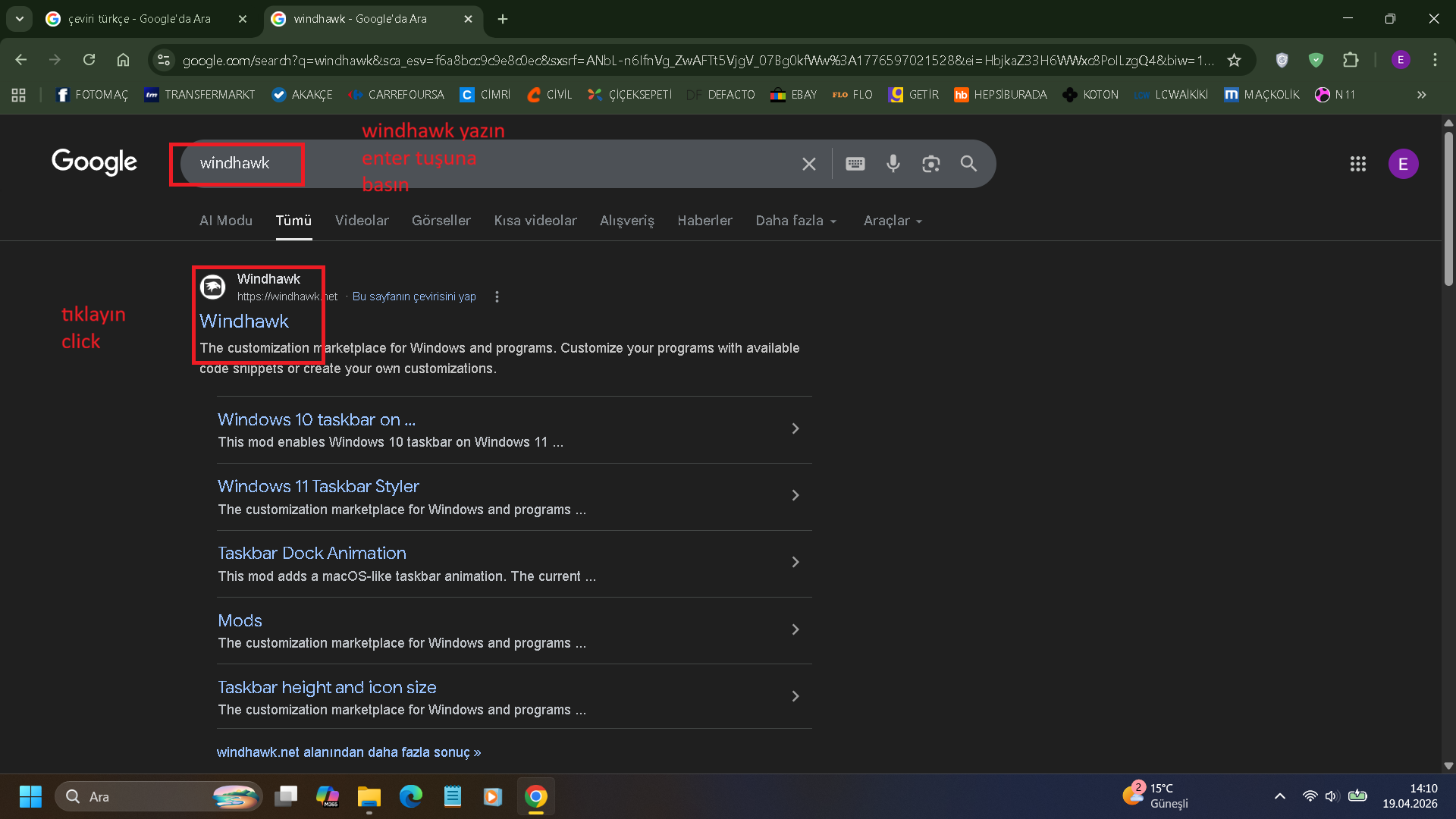Open the weather widget showing 15°C
Screen dimensions: 1456x819
(x=1156, y=796)
